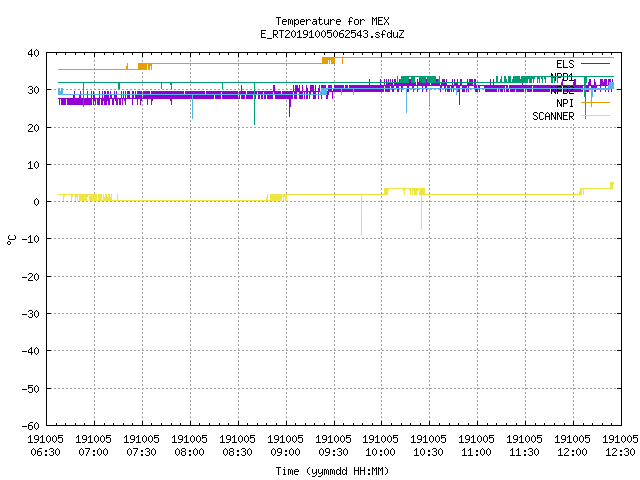Select the filename E_RT20191005062543.sfduZ subtitle
This screenshot has height=480, width=640.
click(332, 34)
